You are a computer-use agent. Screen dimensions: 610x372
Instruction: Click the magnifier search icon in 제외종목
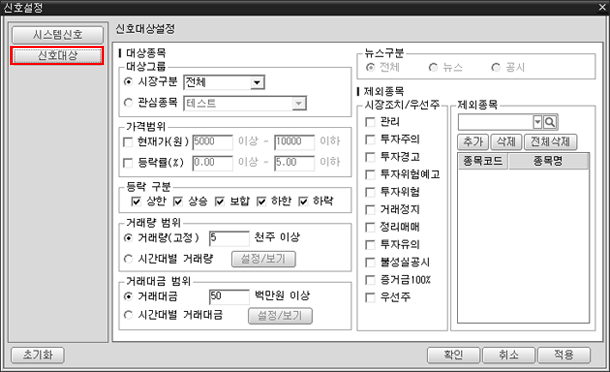[x=550, y=122]
